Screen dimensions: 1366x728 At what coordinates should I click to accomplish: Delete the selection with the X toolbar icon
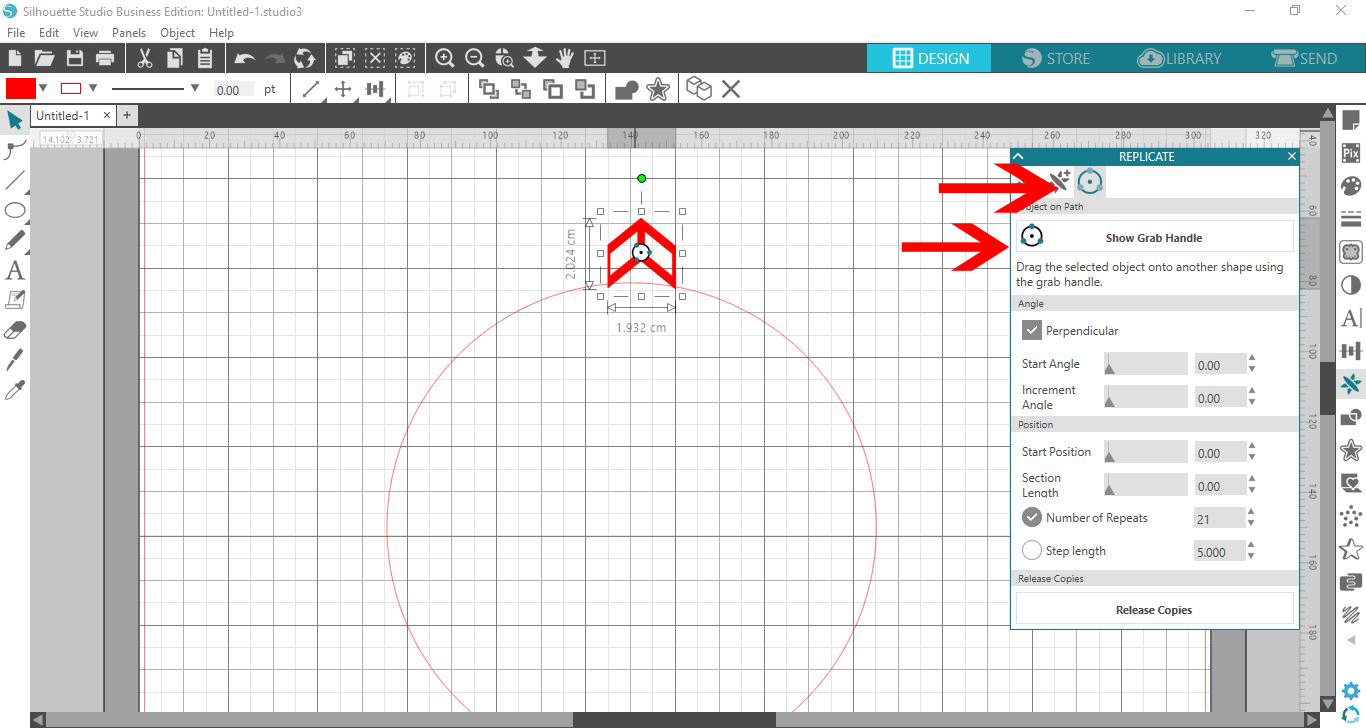pyautogui.click(x=731, y=89)
